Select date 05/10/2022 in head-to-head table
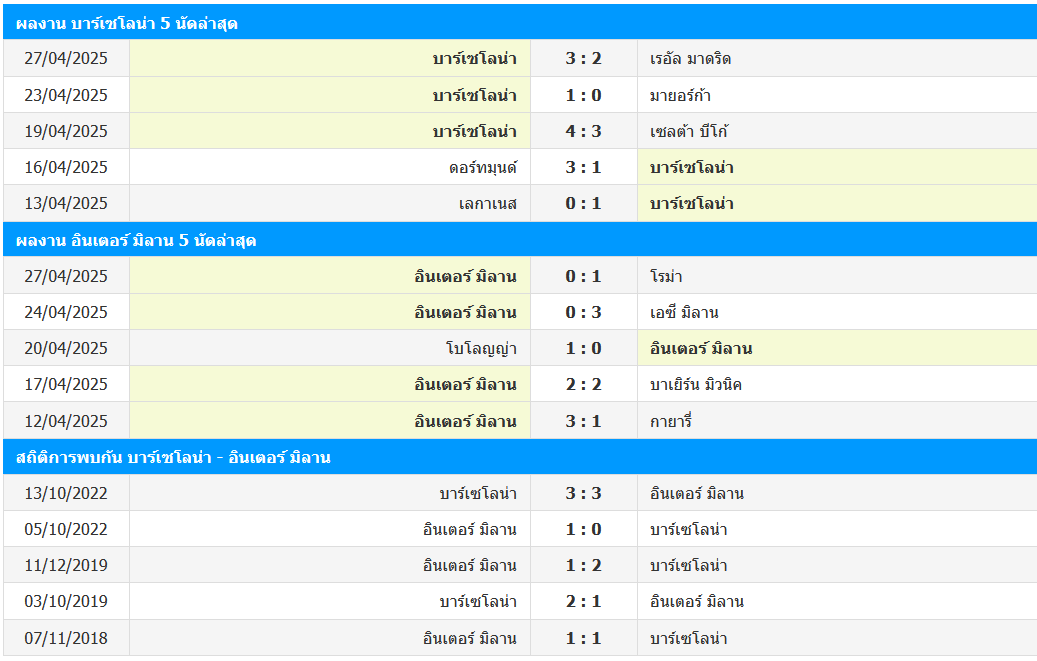 click(66, 529)
